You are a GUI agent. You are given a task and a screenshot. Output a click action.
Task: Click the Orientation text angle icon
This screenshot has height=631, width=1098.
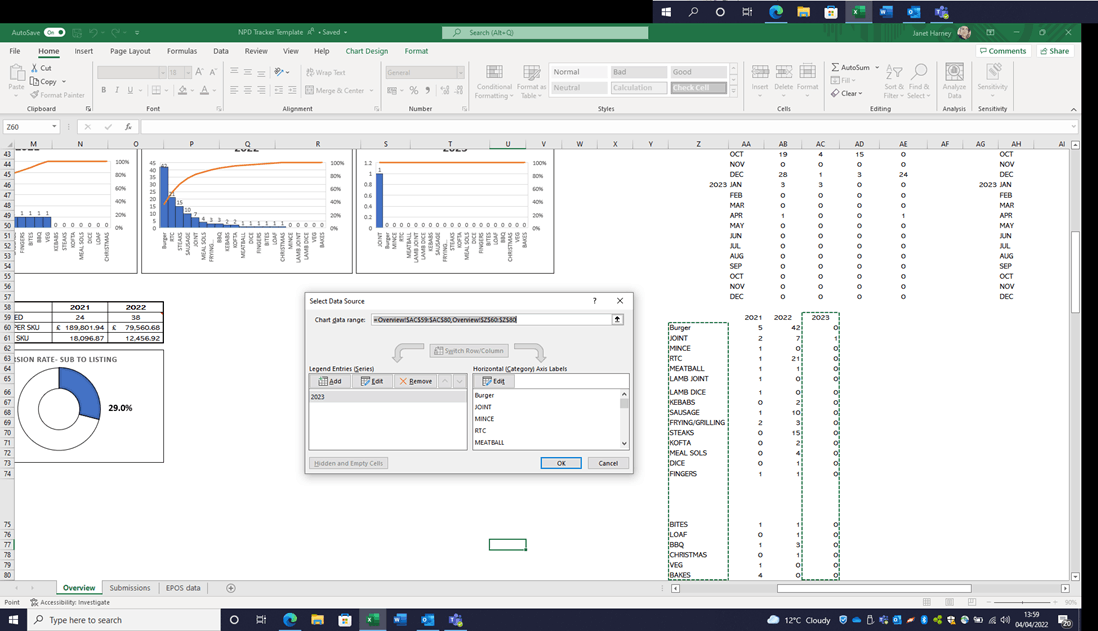[x=279, y=72]
